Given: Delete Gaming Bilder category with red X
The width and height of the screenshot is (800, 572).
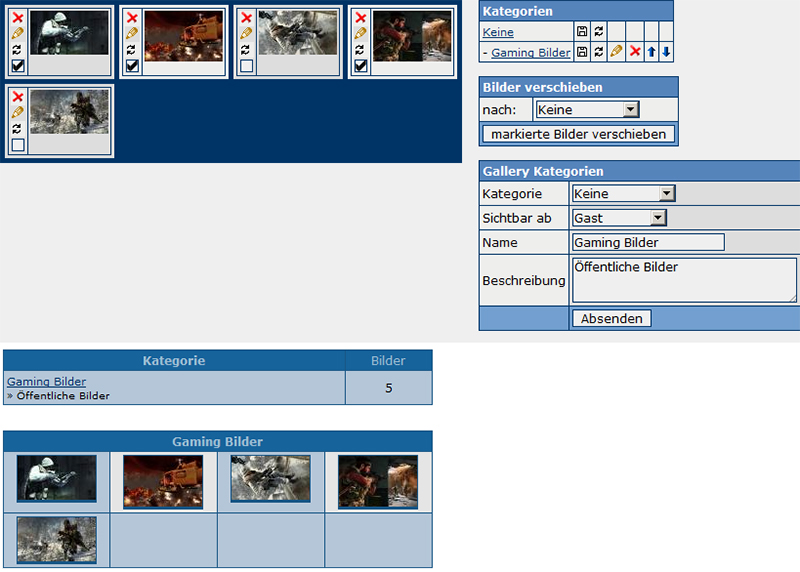Looking at the screenshot, I should tap(635, 52).
